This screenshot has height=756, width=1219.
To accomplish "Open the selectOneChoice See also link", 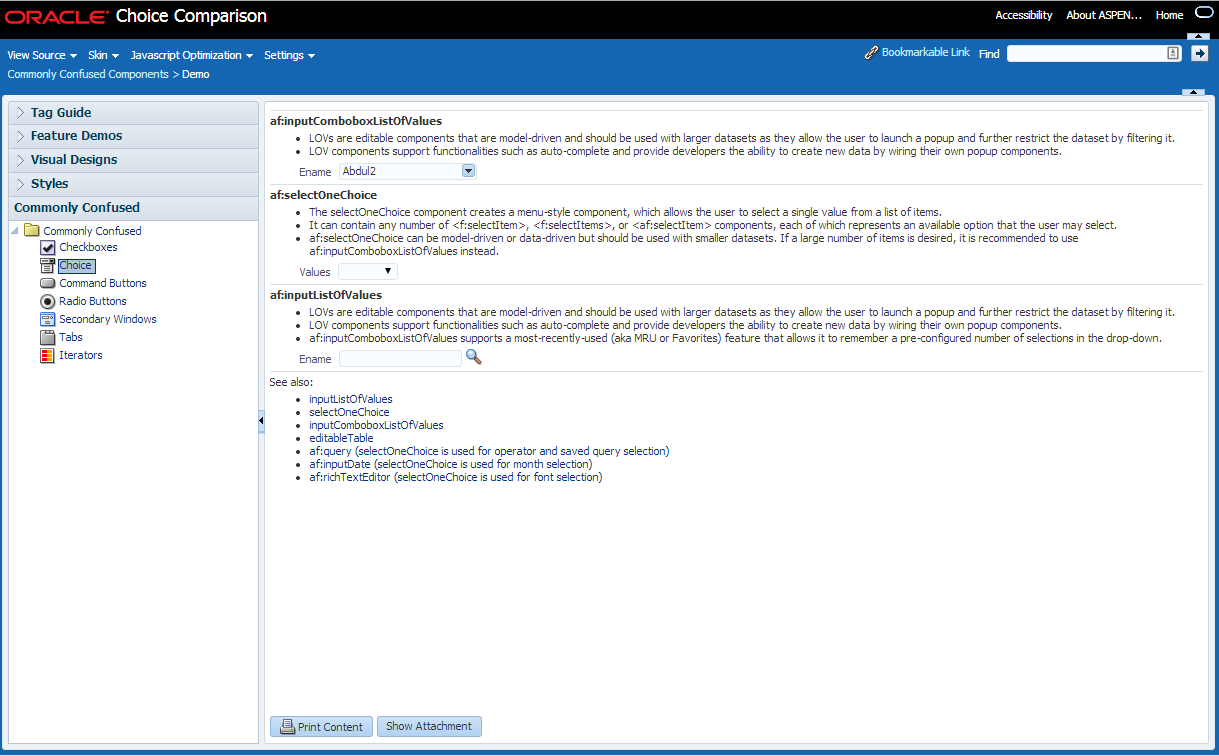I will pyautogui.click(x=349, y=413).
